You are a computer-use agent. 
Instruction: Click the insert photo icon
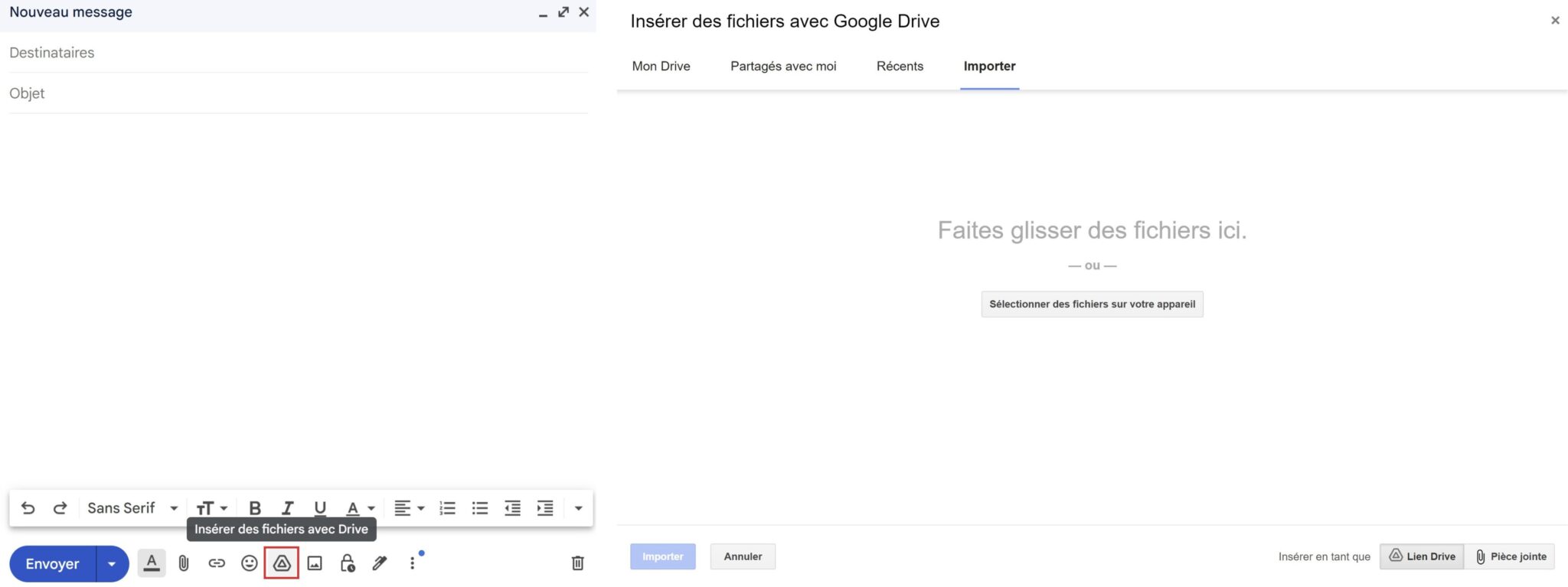[315, 563]
